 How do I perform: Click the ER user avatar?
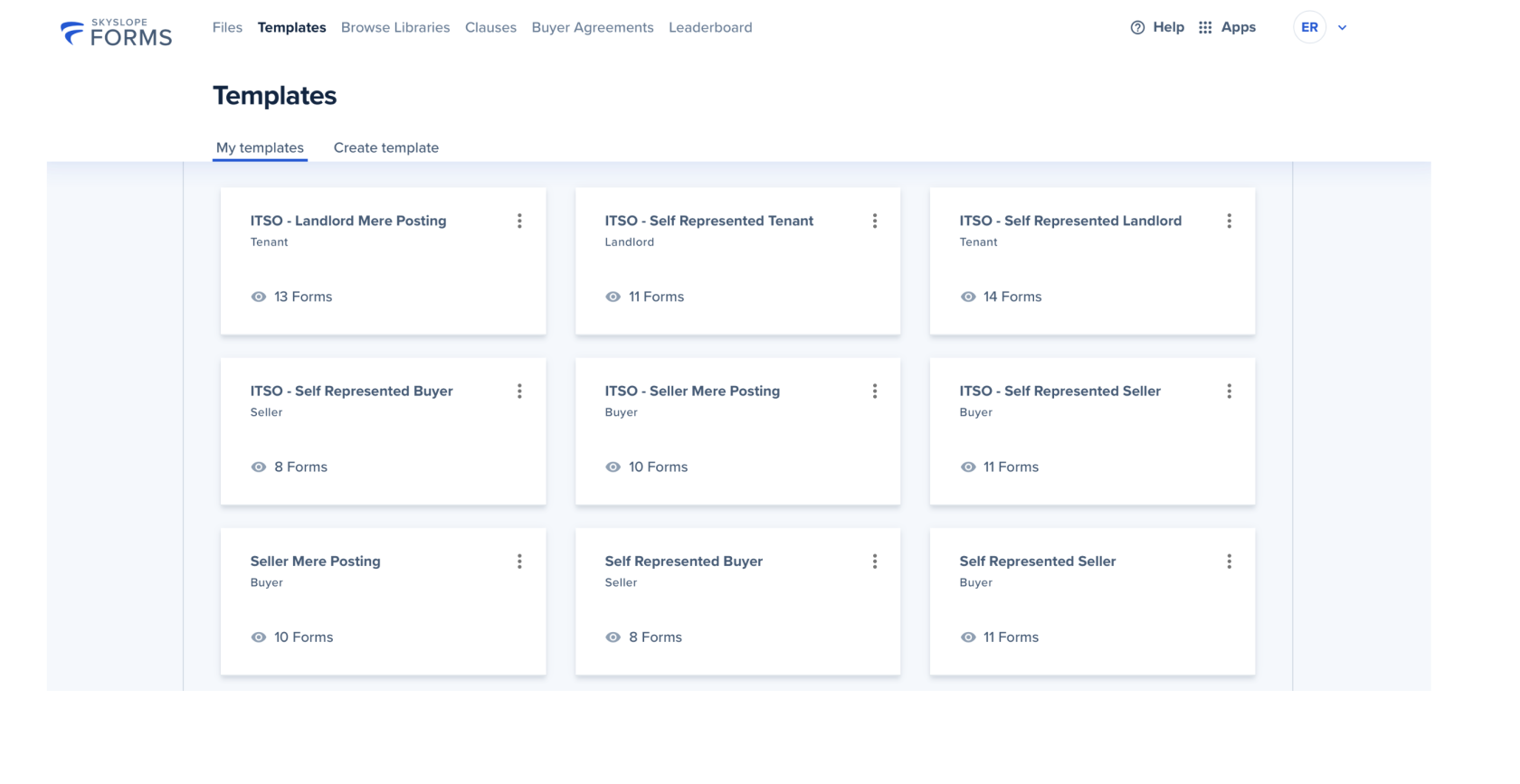[1309, 28]
